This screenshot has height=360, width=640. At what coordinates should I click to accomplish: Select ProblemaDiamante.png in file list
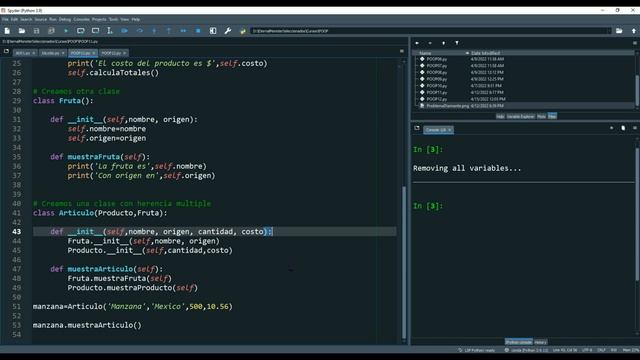(447, 106)
